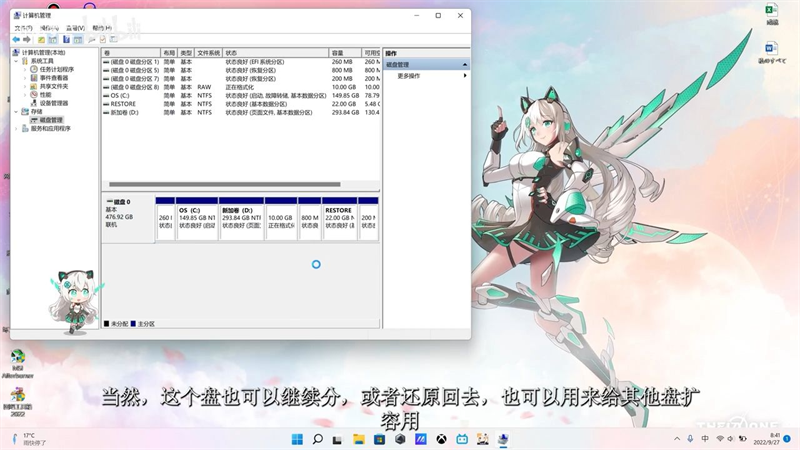Screen dimensions: 800x450
Task: Select the RESTORE volume row
Action: pos(241,104)
